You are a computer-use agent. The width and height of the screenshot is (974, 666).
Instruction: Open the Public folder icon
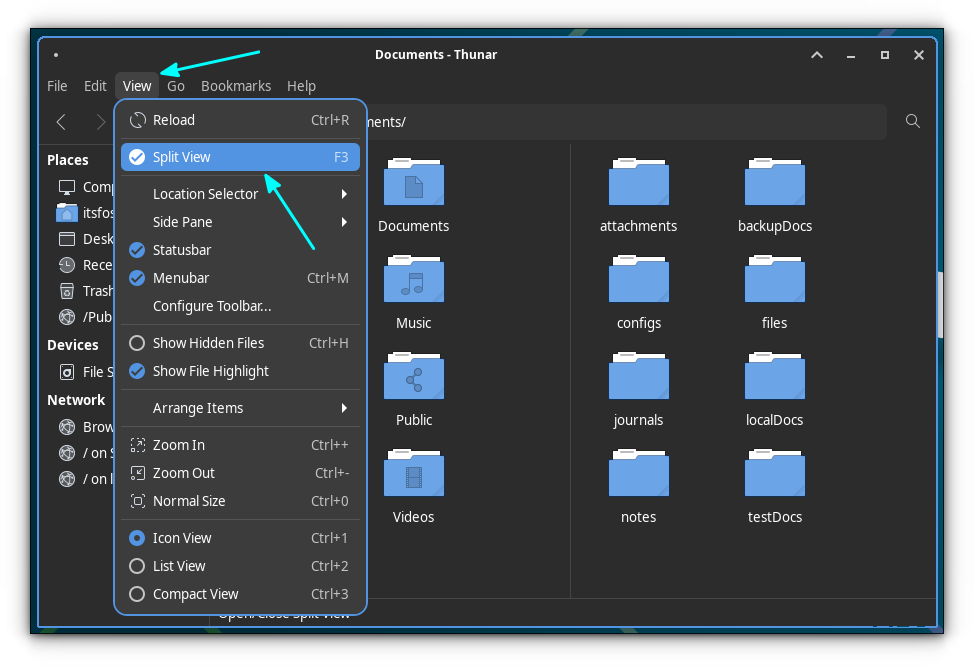tap(413, 378)
